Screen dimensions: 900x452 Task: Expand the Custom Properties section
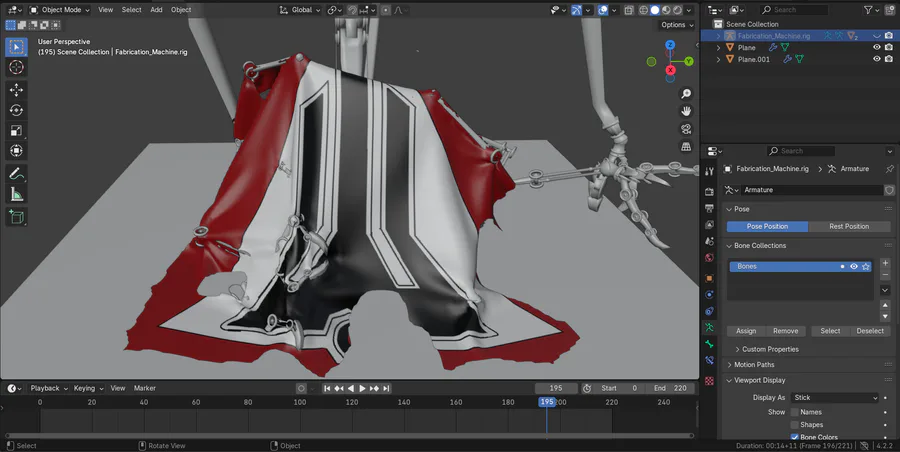768,349
